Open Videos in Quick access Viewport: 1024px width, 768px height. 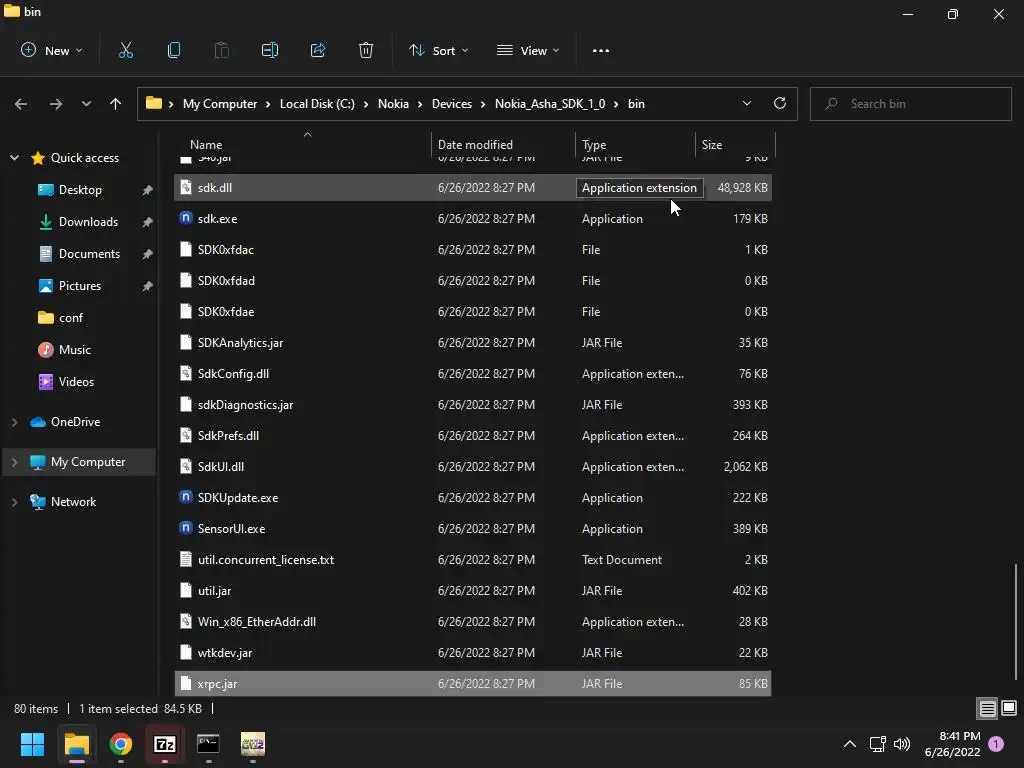tap(76, 381)
